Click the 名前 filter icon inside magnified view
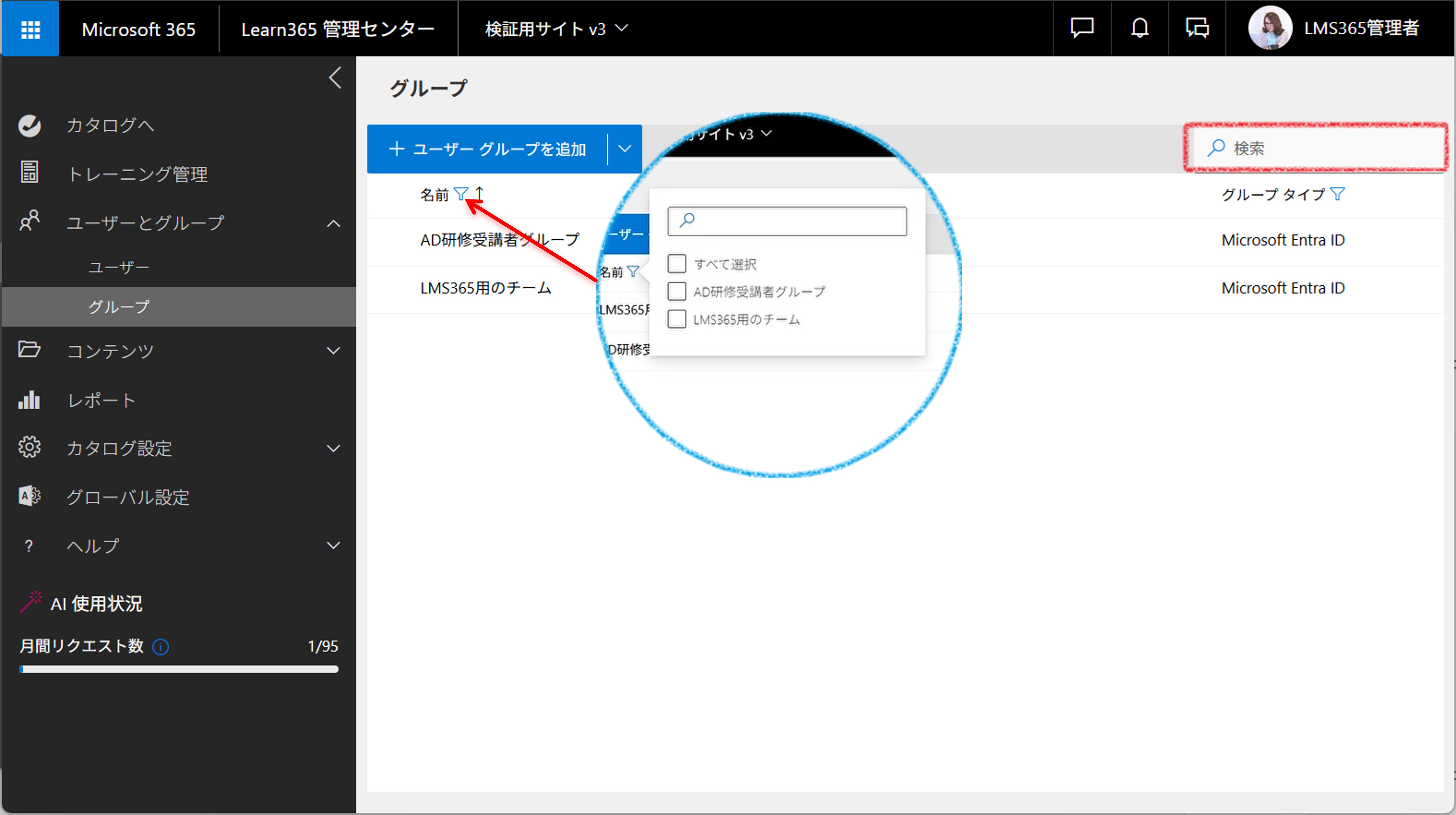 633,272
